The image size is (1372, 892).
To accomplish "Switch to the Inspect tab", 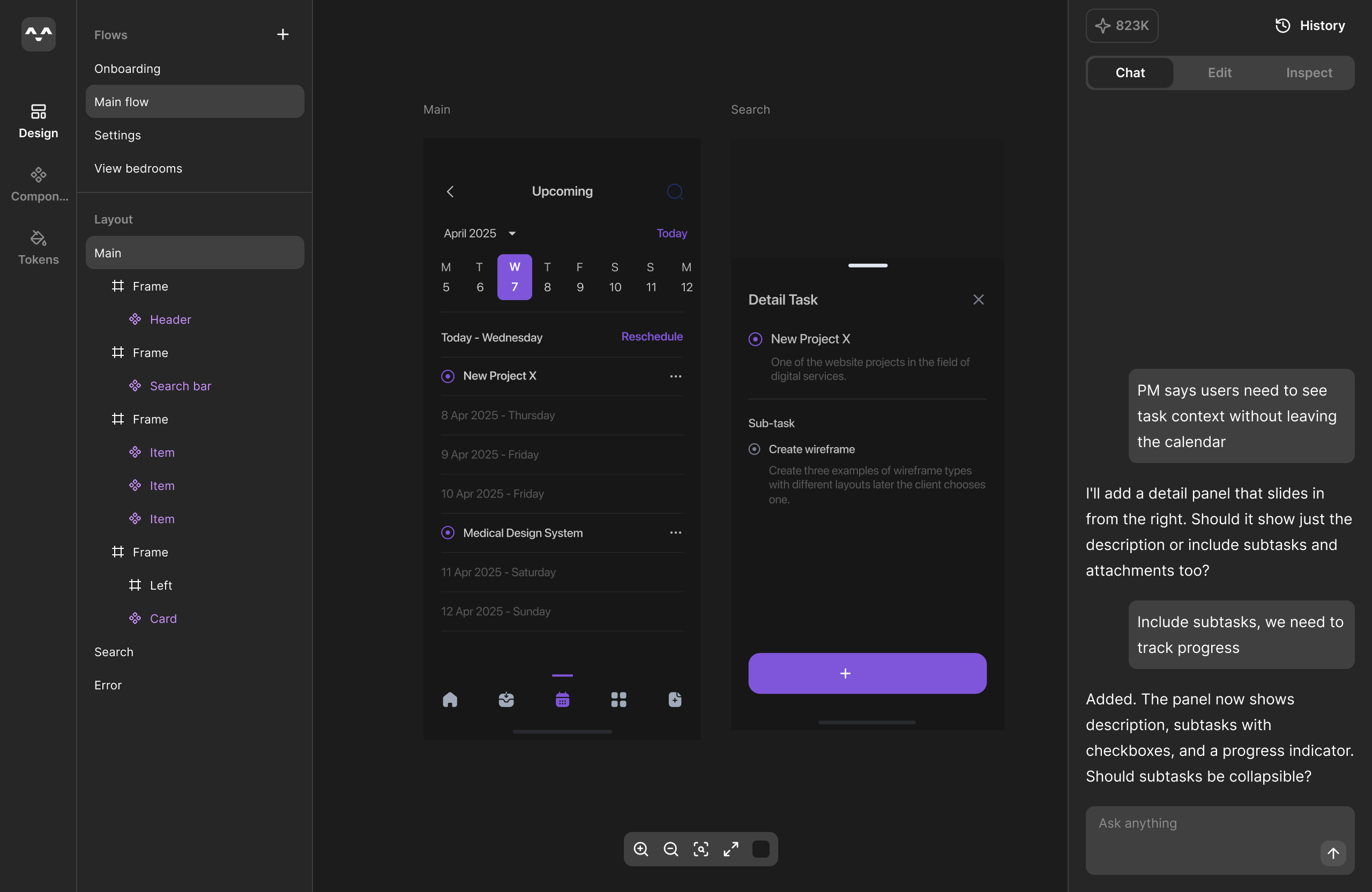I will 1309,73.
